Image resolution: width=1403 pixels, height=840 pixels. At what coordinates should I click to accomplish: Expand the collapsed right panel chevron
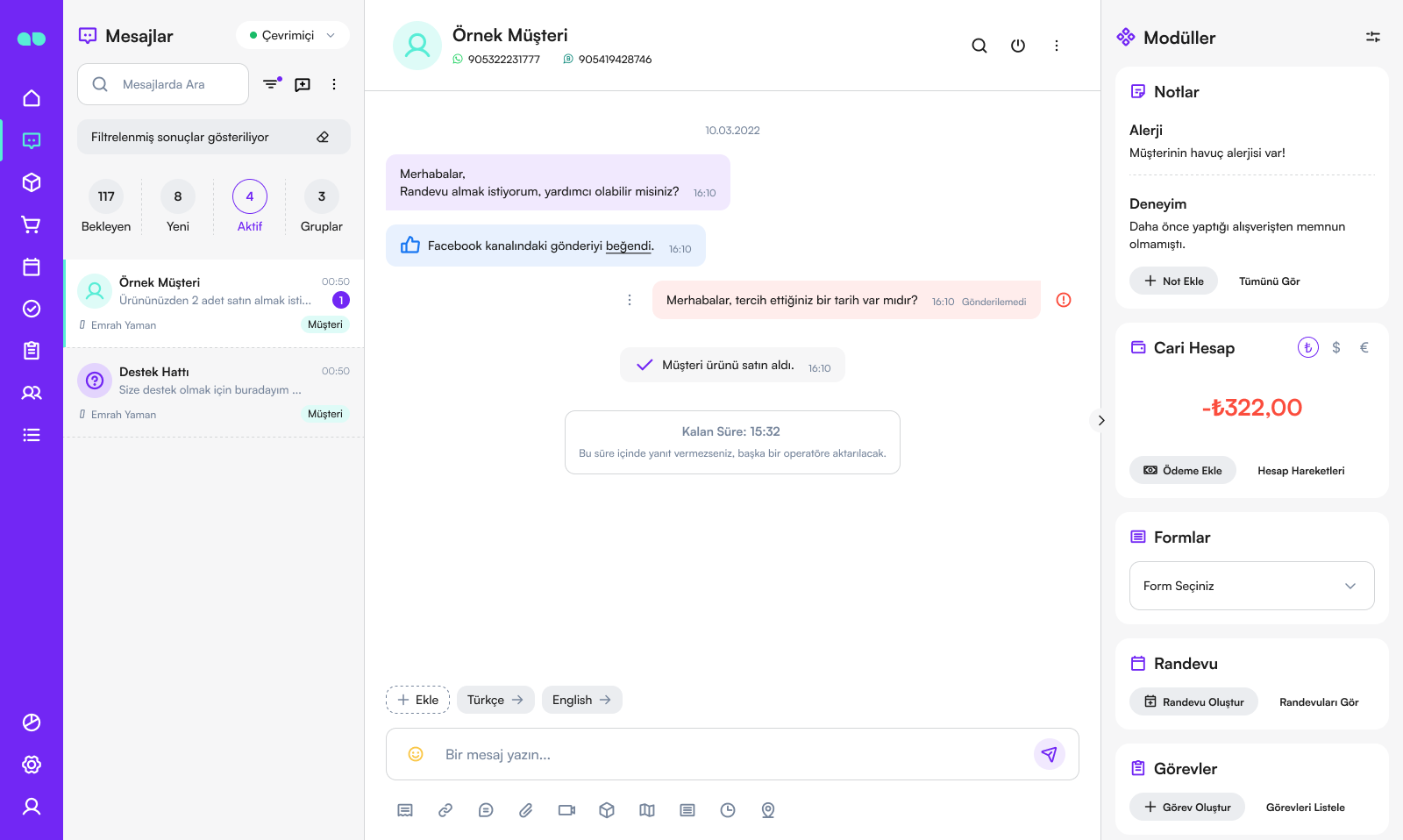tap(1100, 421)
